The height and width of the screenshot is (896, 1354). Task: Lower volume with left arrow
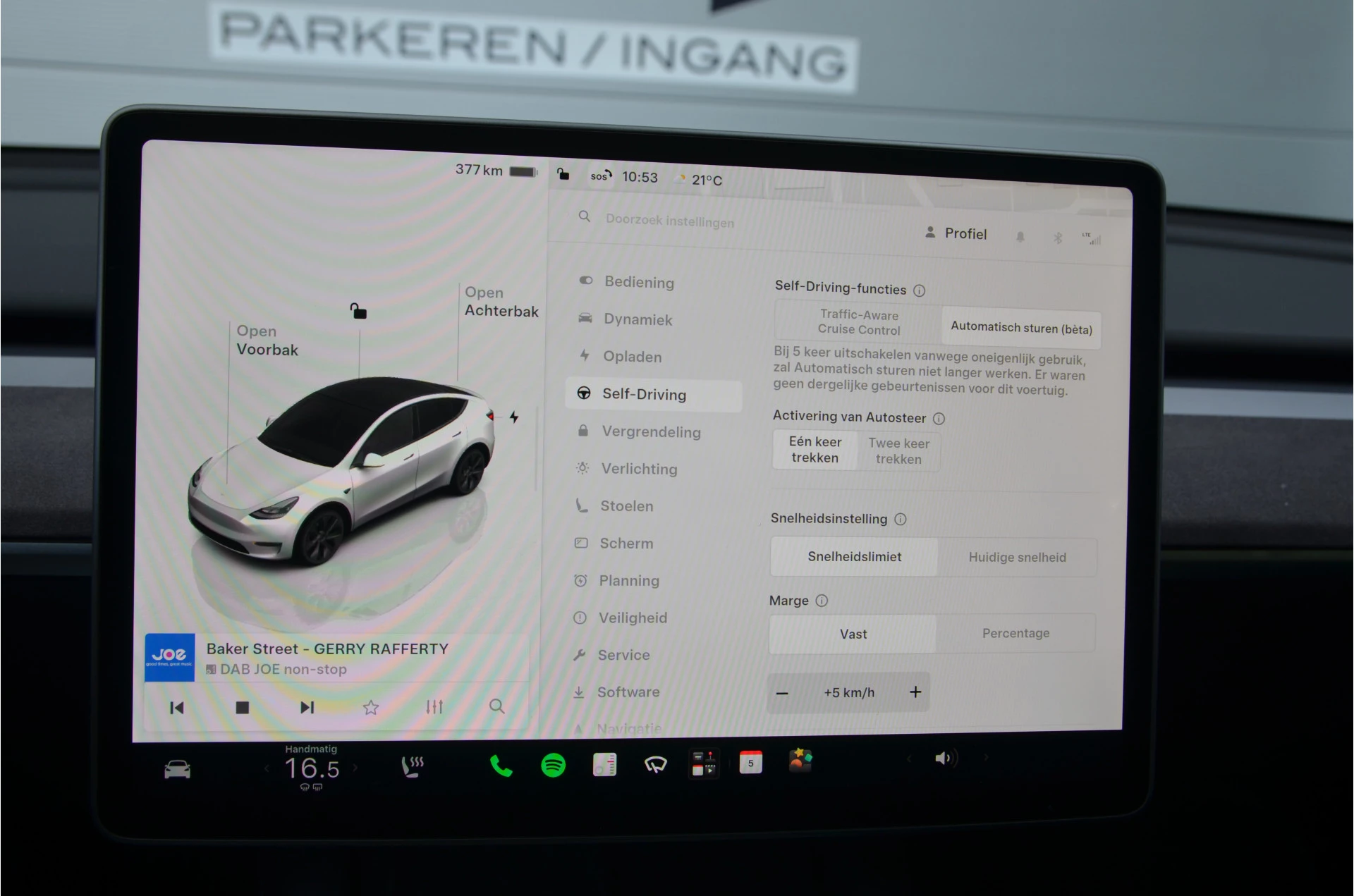pyautogui.click(x=909, y=759)
